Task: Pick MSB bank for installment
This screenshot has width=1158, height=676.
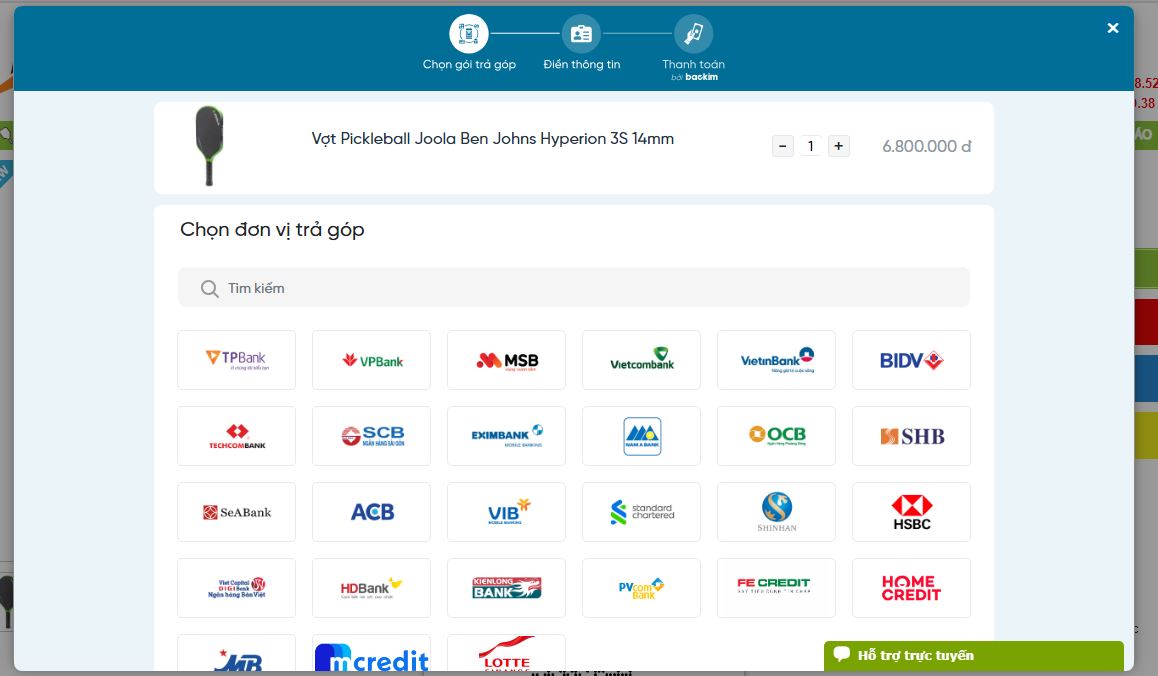Action: point(507,360)
